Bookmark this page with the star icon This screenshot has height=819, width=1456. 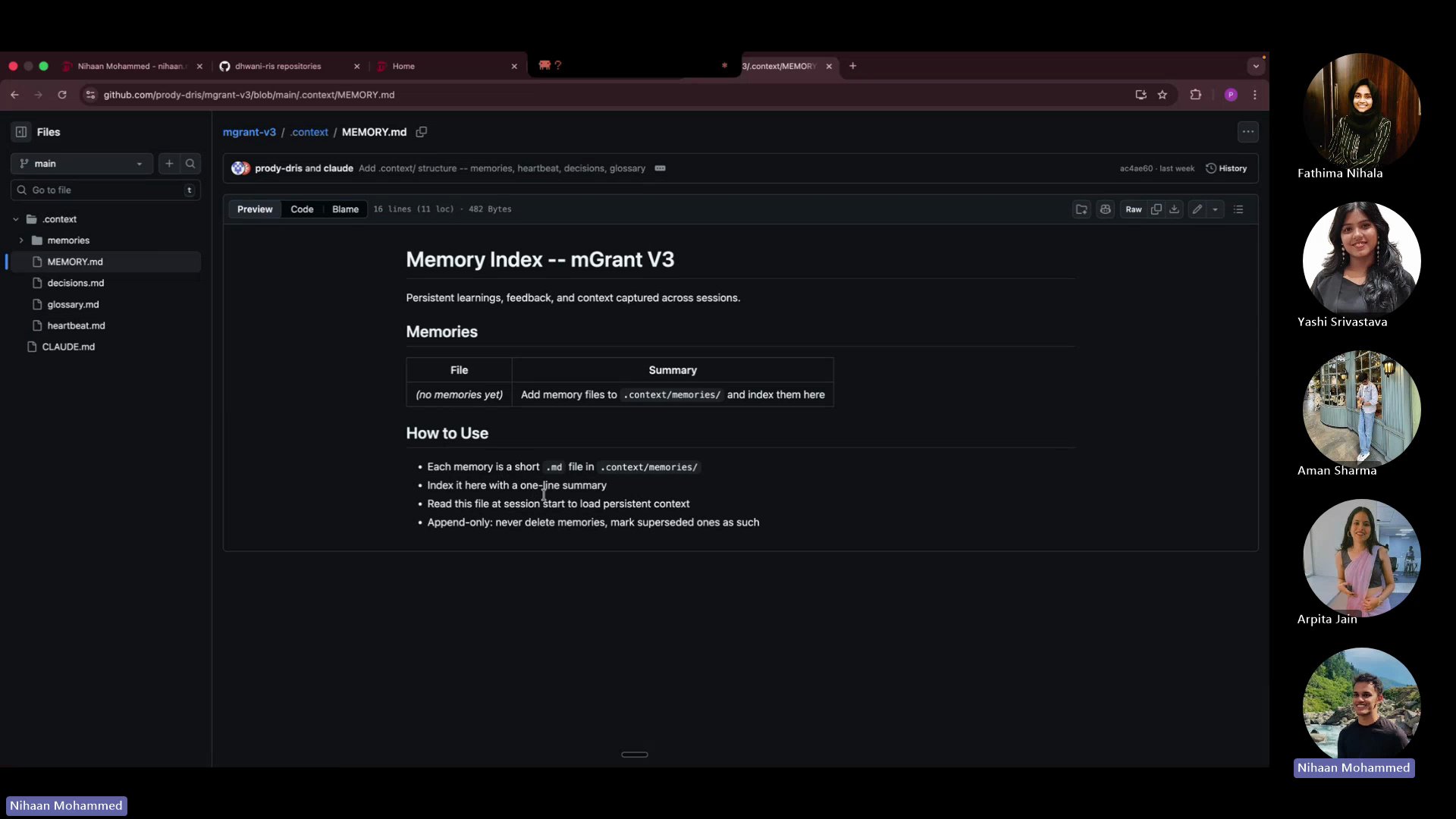(1163, 94)
